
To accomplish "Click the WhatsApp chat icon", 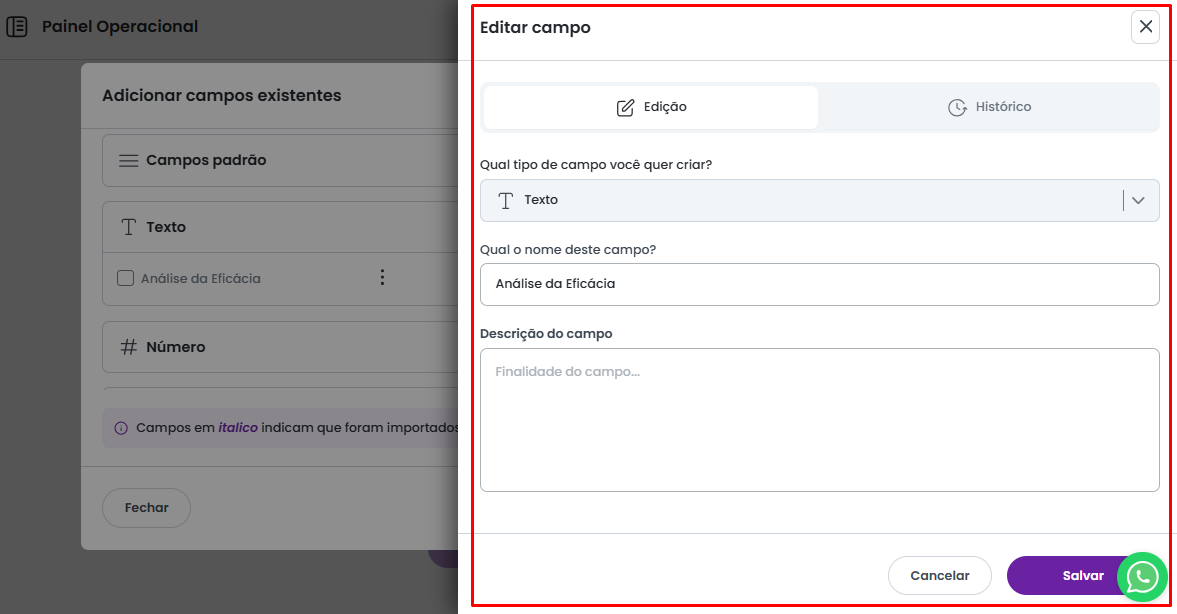I will pos(1142,577).
